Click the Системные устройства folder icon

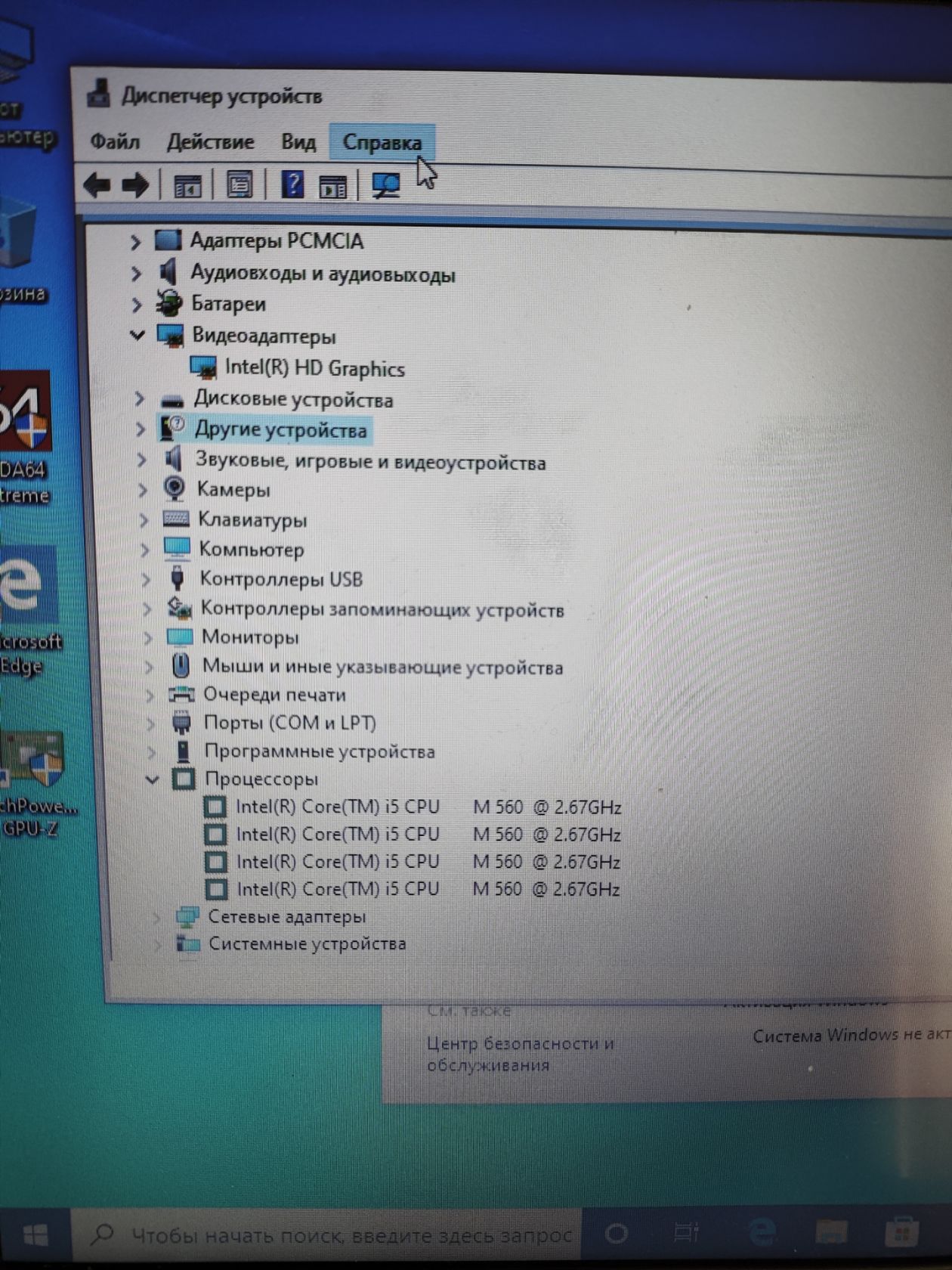click(x=188, y=943)
